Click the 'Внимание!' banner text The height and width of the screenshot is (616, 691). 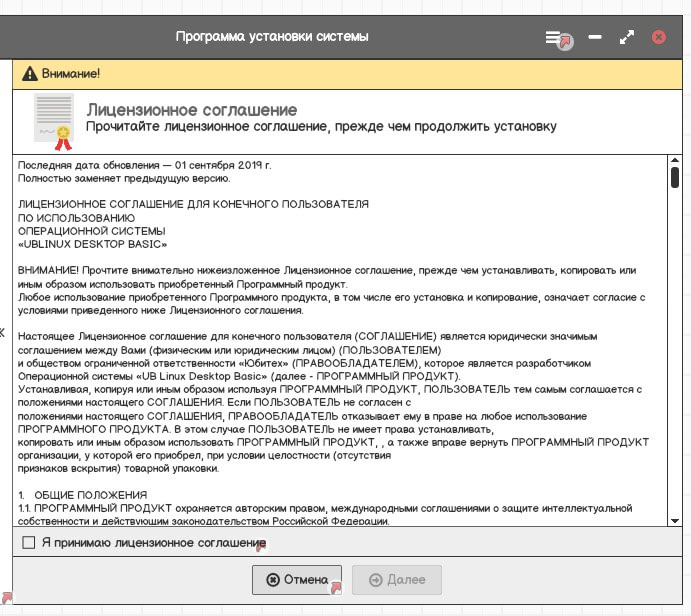[71, 74]
